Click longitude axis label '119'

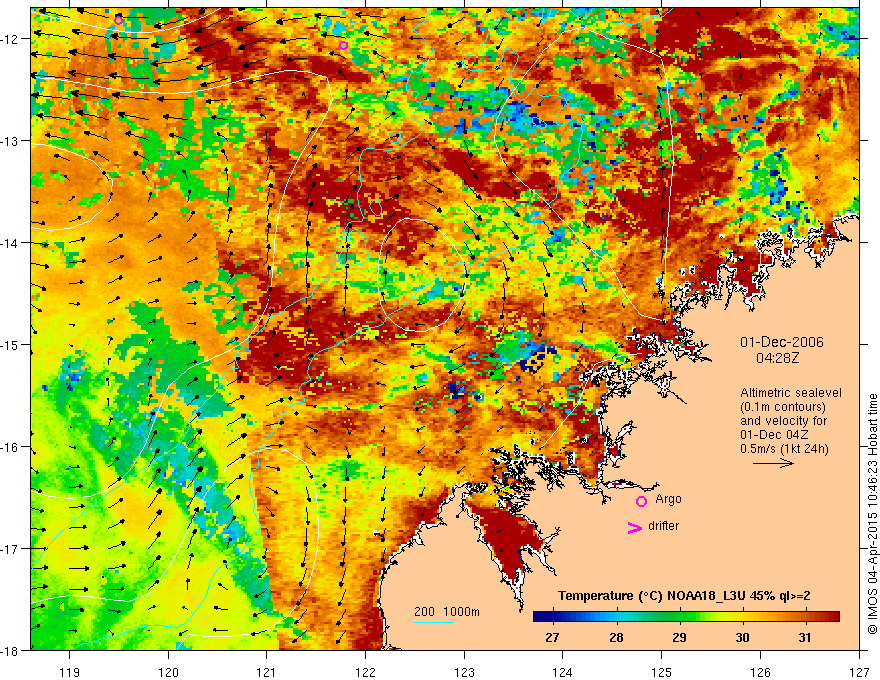(70, 672)
